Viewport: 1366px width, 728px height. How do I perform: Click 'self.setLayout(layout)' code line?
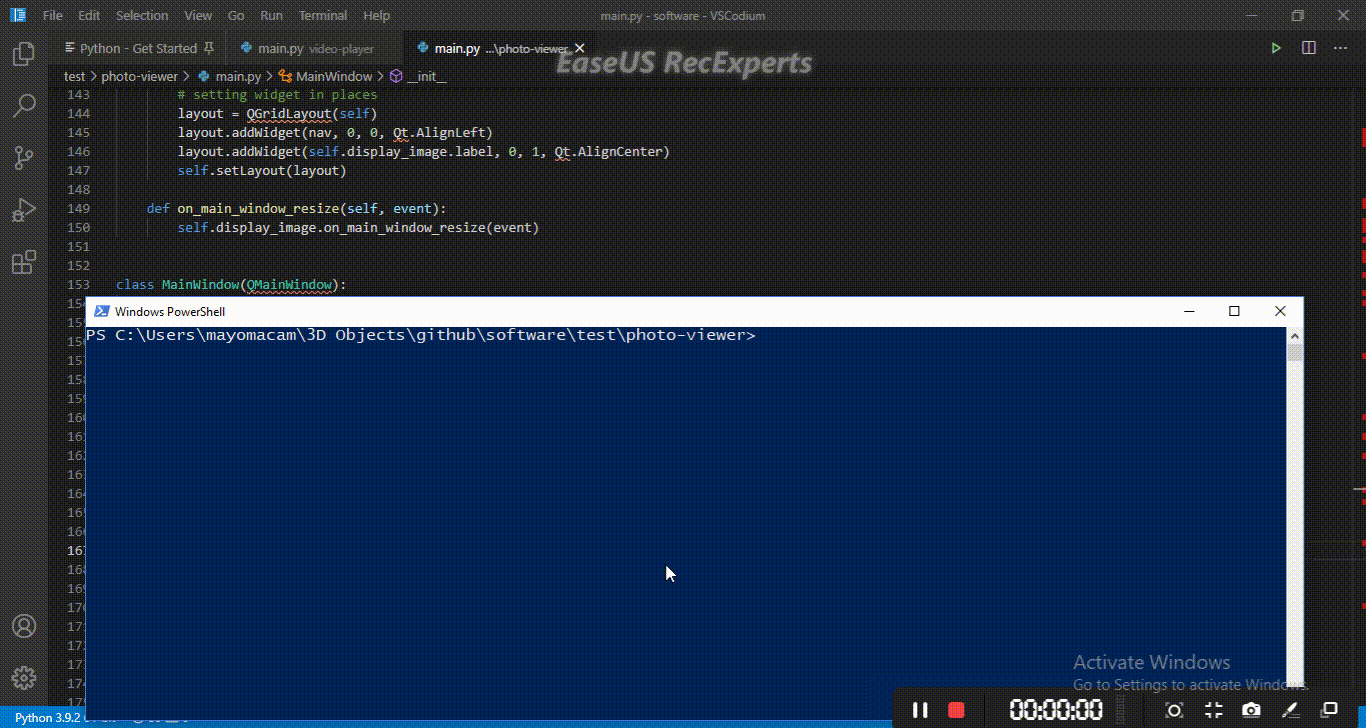pos(262,171)
